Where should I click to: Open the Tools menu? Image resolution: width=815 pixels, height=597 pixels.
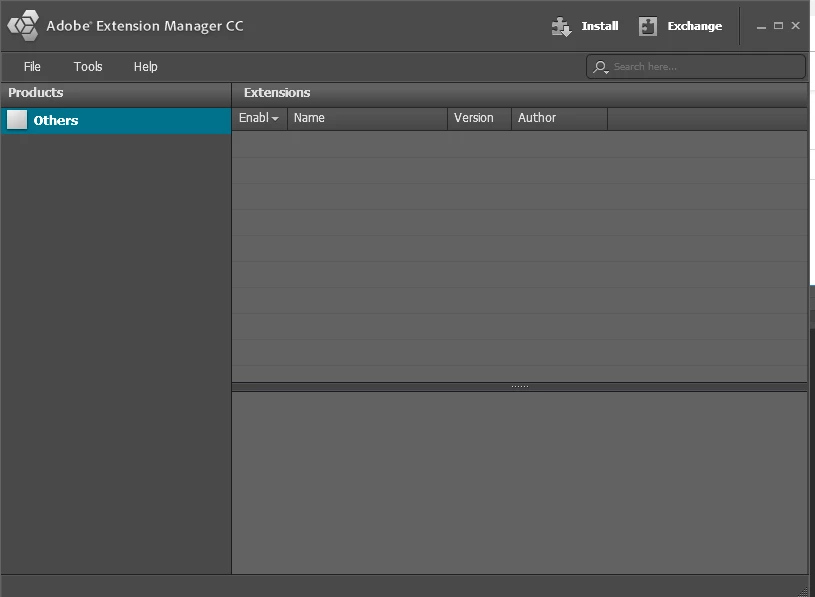88,67
